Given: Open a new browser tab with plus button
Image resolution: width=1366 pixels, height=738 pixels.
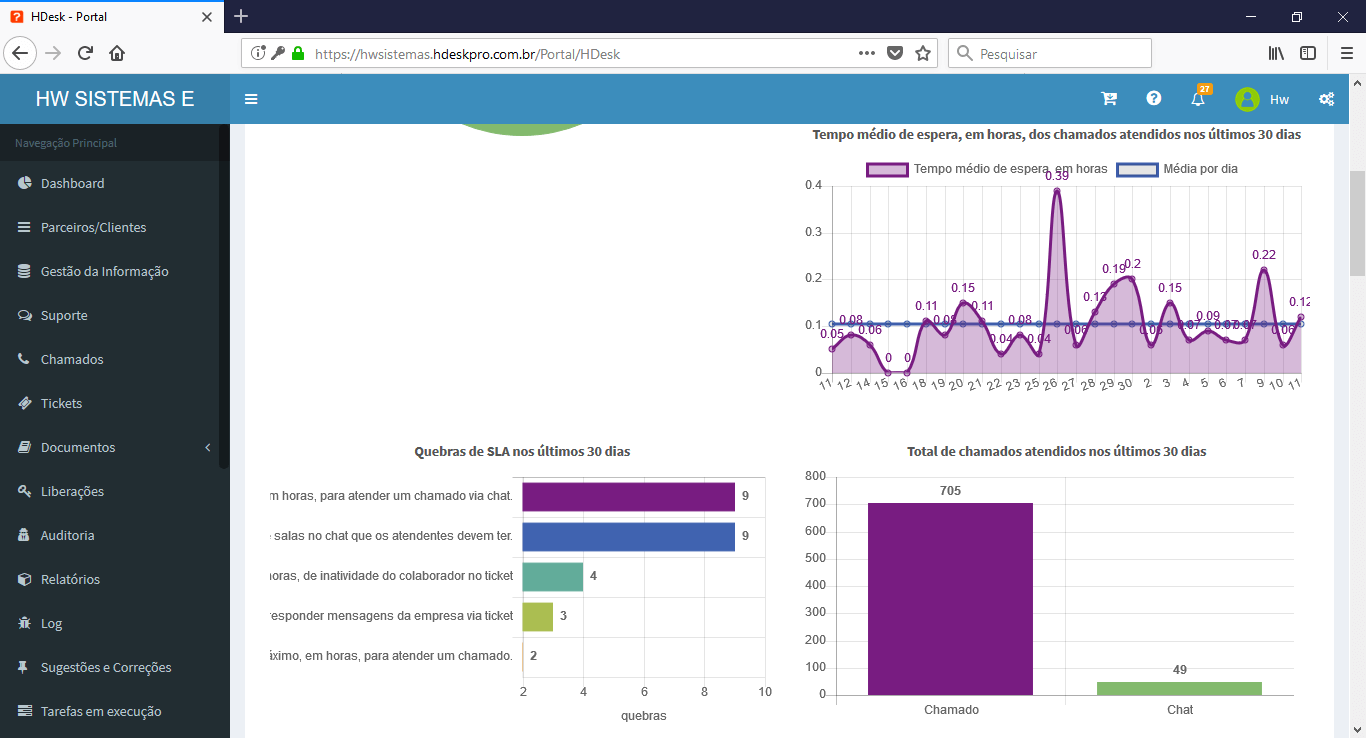Looking at the screenshot, I should 241,16.
